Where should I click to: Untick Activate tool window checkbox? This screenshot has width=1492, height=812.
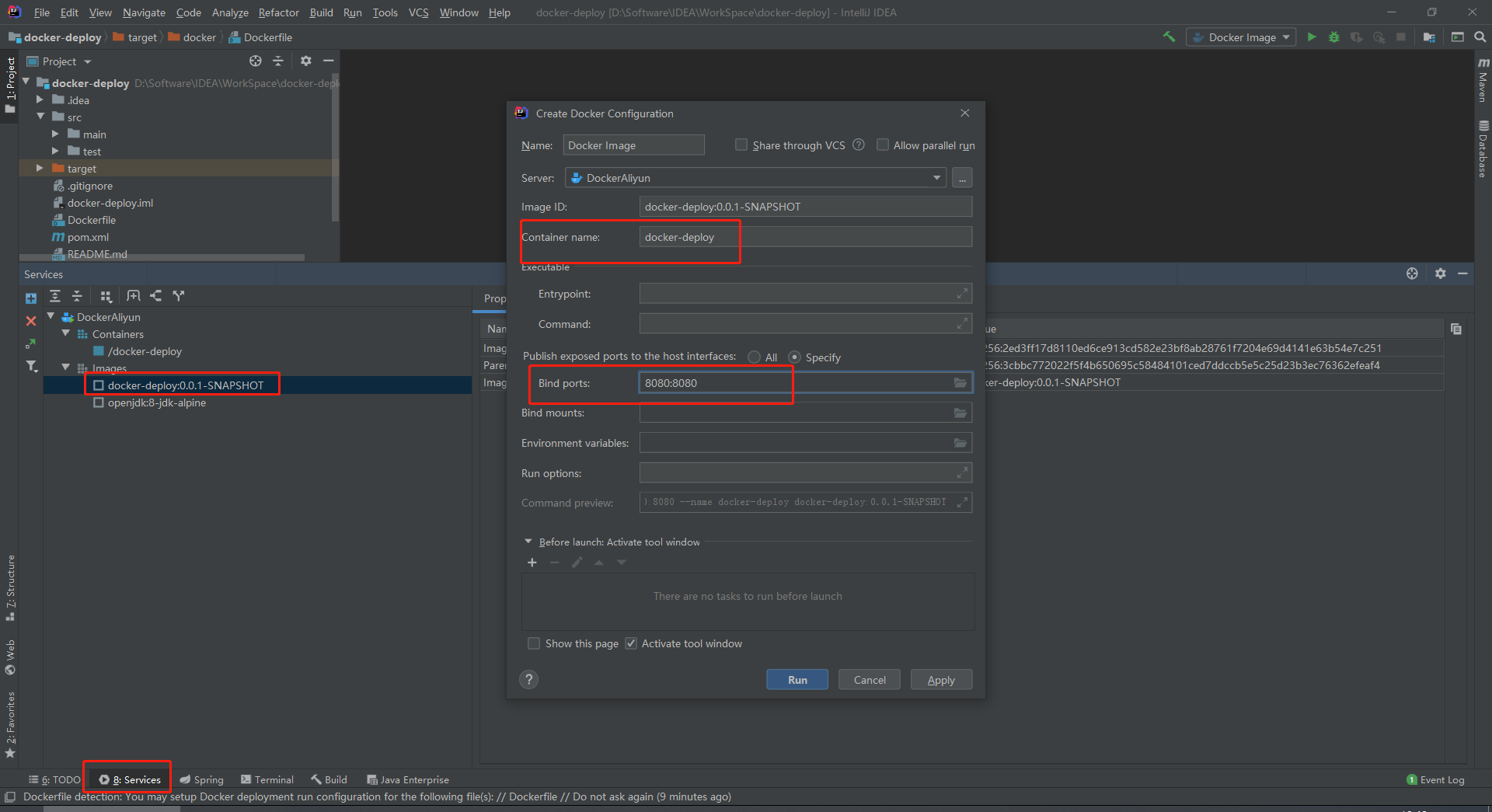tap(631, 643)
